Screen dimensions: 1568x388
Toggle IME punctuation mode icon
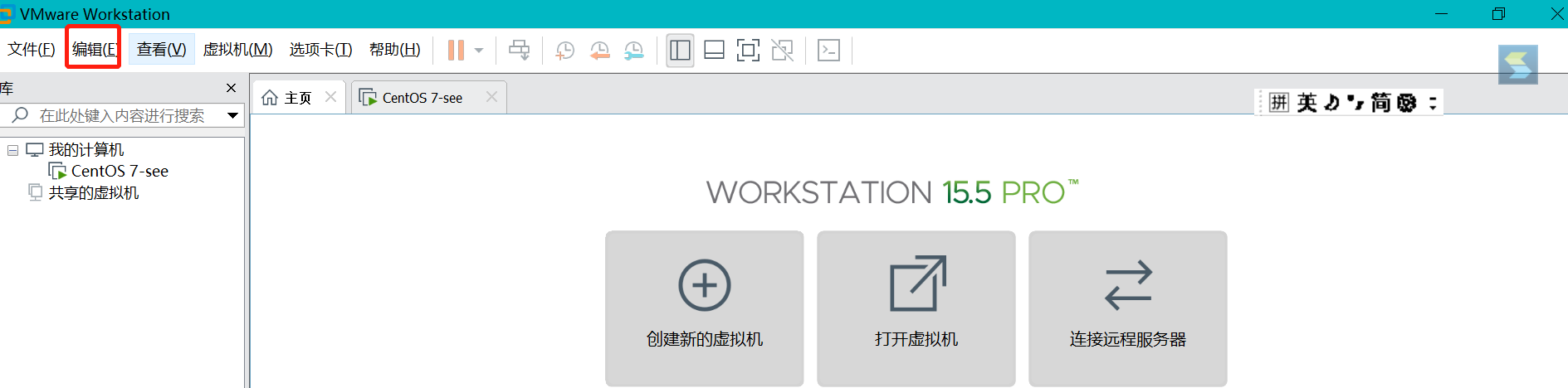pyautogui.click(x=1356, y=102)
